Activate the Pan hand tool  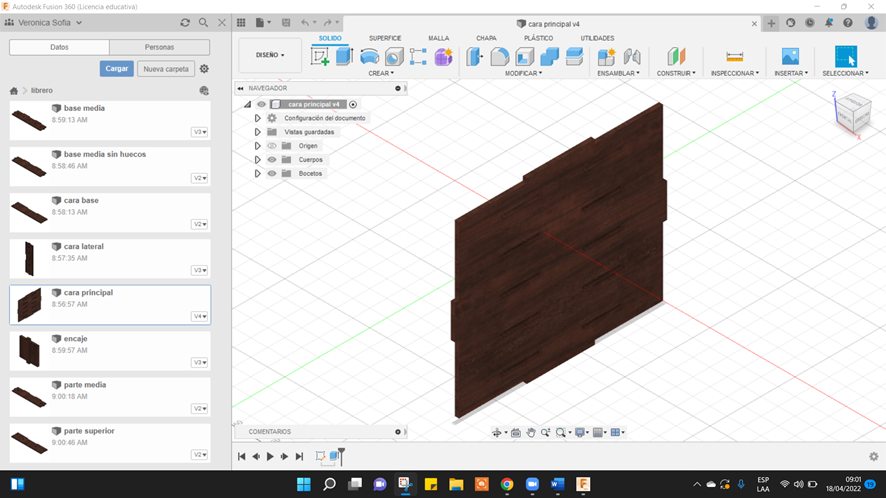[x=531, y=433]
